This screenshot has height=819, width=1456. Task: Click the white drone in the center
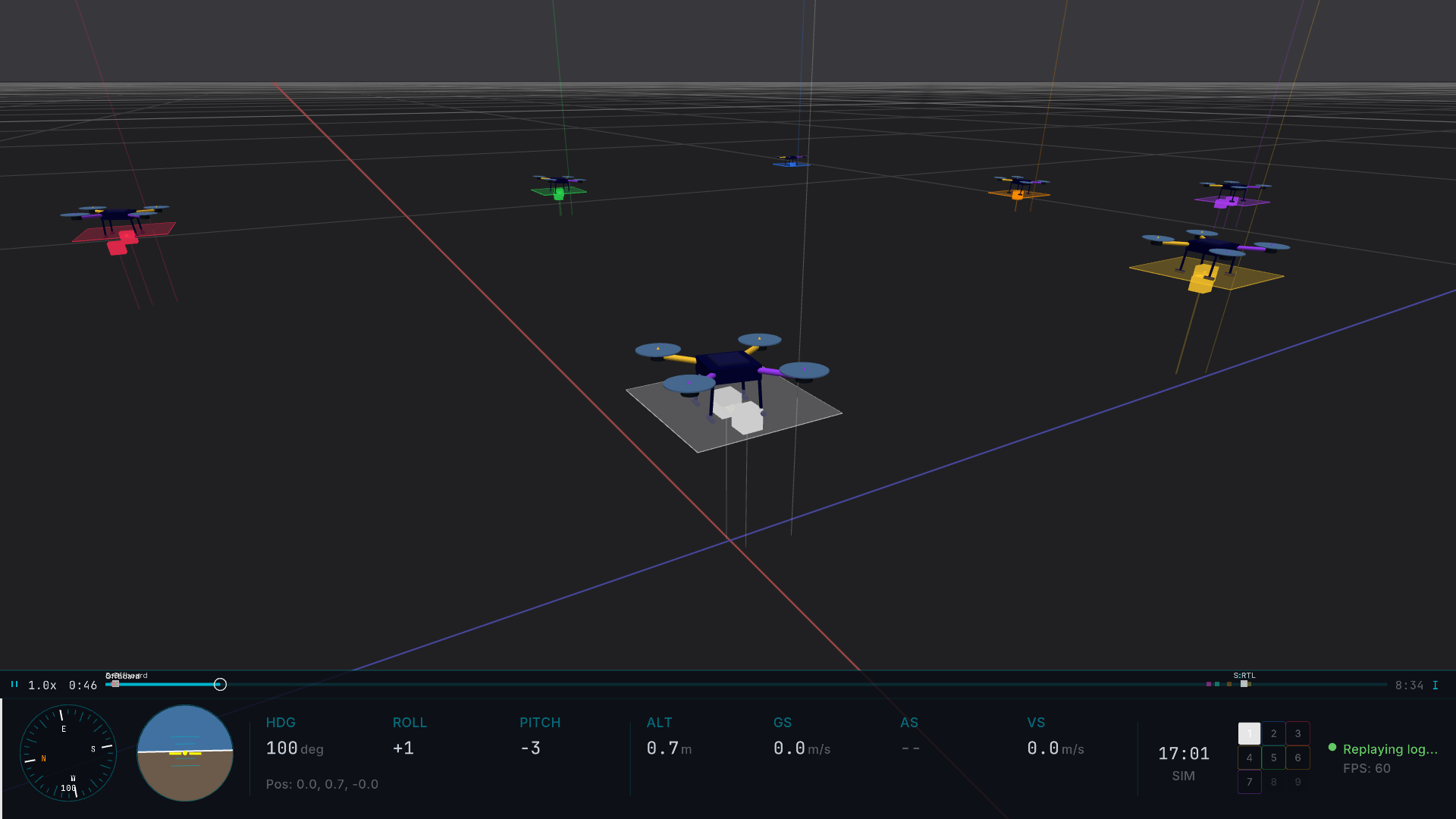pyautogui.click(x=730, y=369)
